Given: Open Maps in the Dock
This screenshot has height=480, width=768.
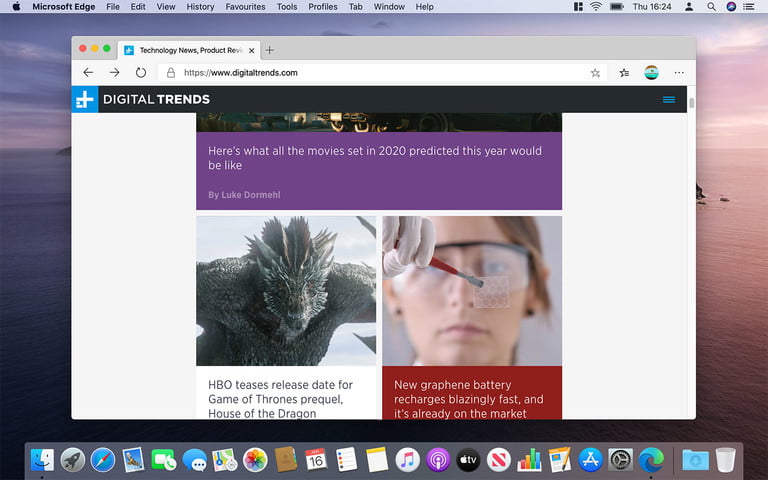Looking at the screenshot, I should 224,460.
